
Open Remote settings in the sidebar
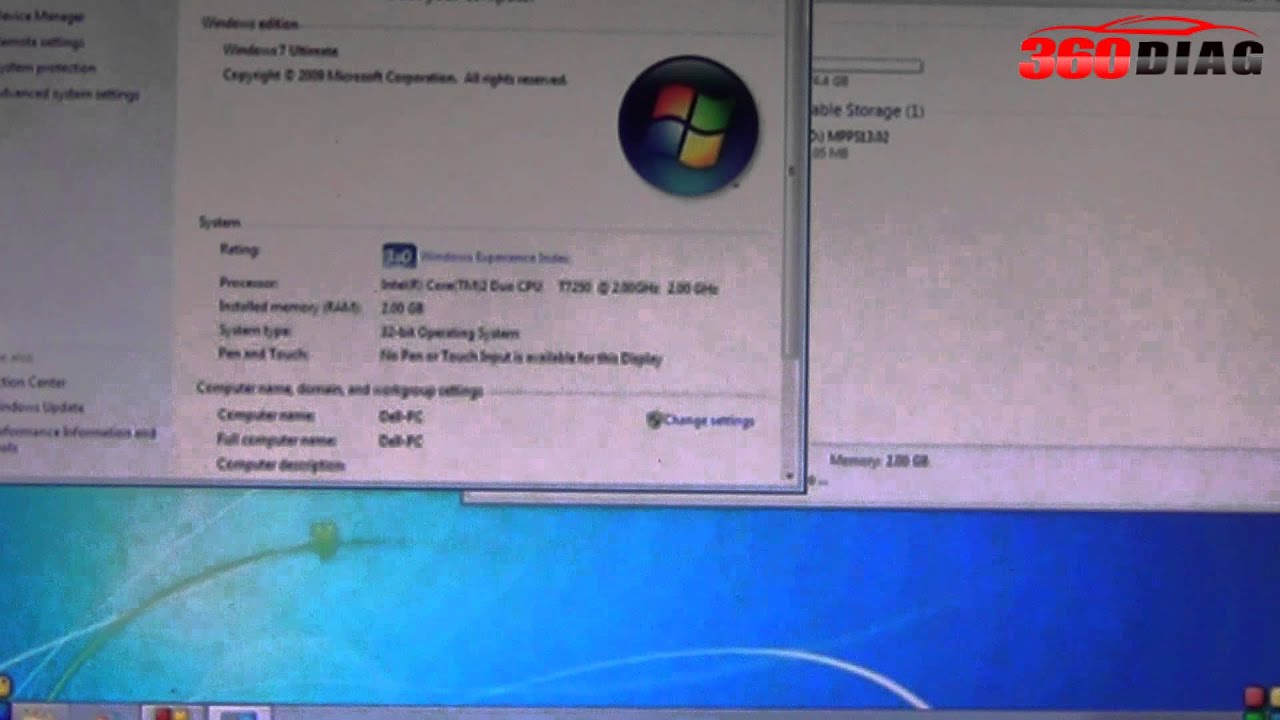[x=40, y=43]
